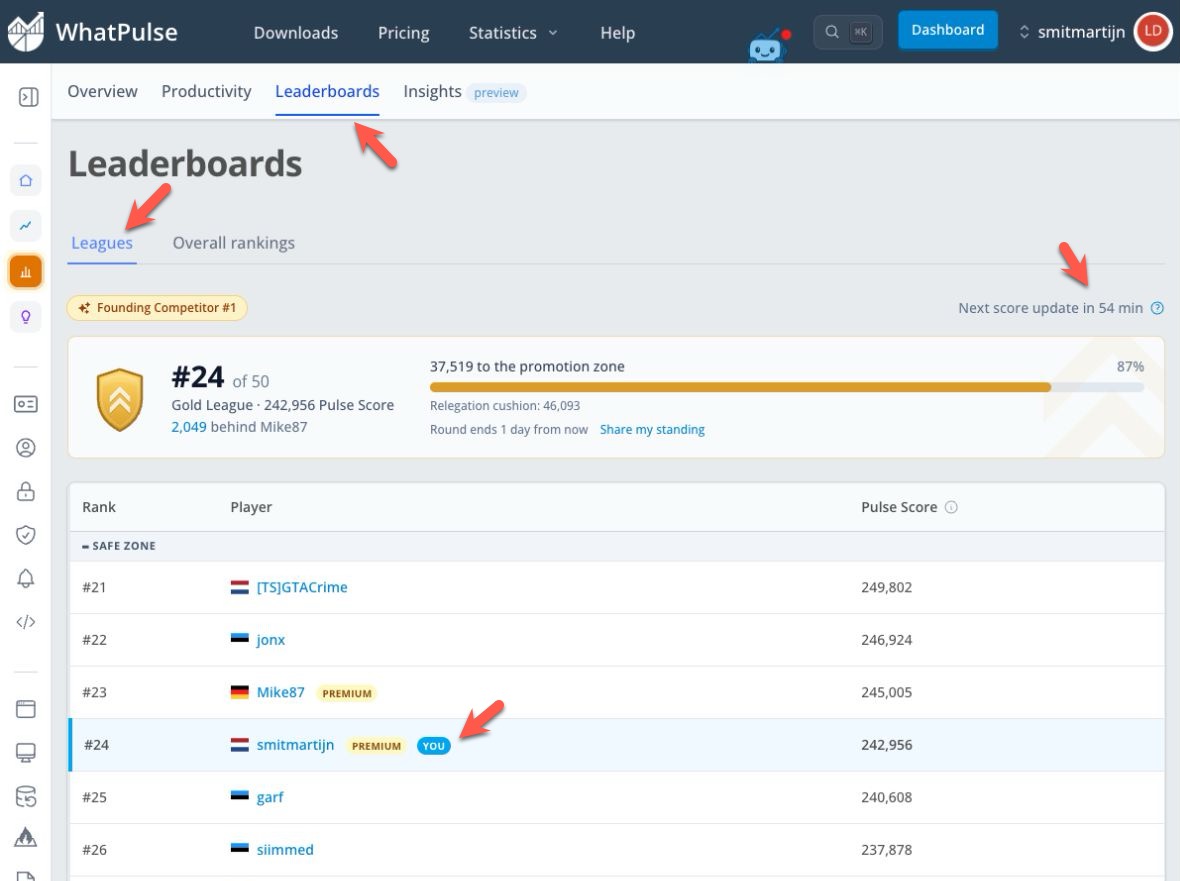Collapse the SAFE ZONE section header

119,545
